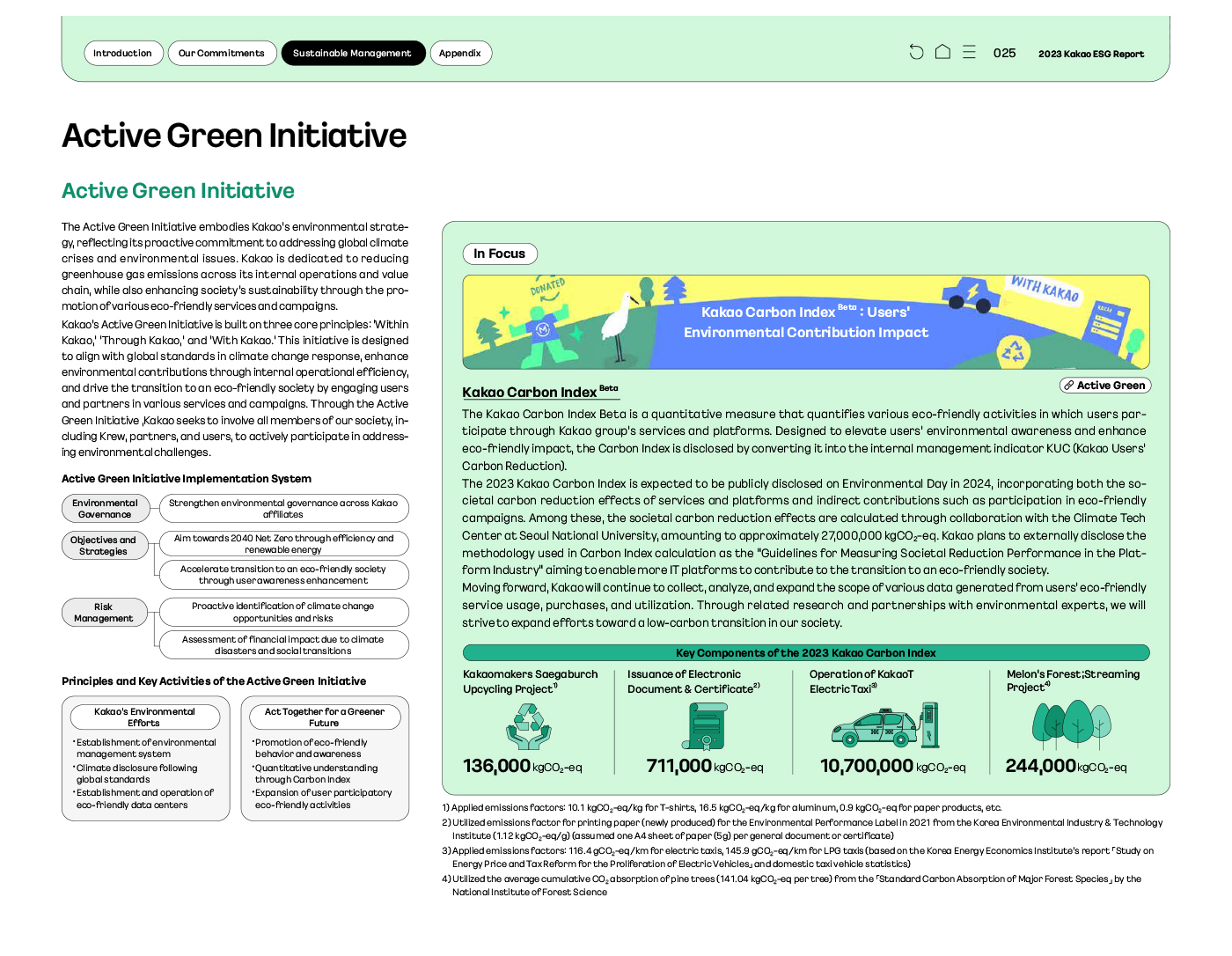Click Strengthen environmental governance across Kakao affiliates
The width and height of the screenshot is (1232, 956).
(283, 509)
